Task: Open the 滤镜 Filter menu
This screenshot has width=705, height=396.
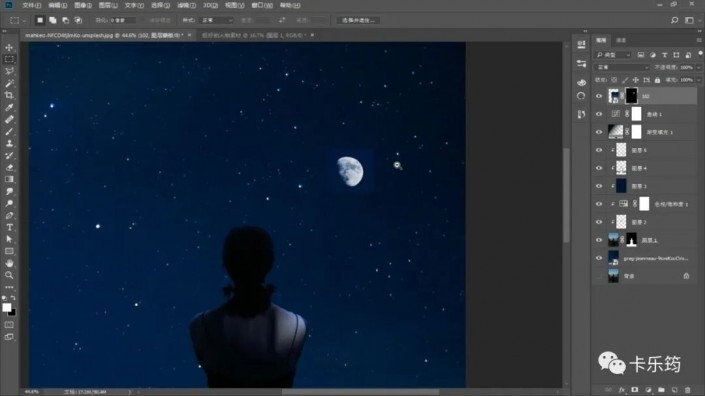Action: click(x=186, y=5)
